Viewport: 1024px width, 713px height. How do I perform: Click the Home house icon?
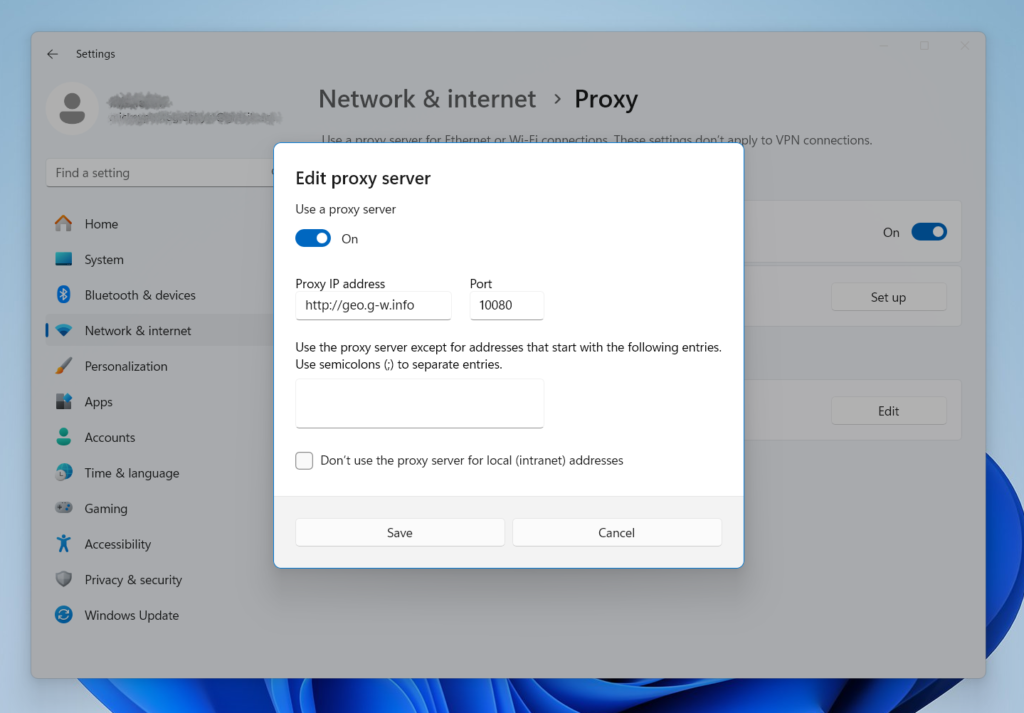tap(63, 223)
